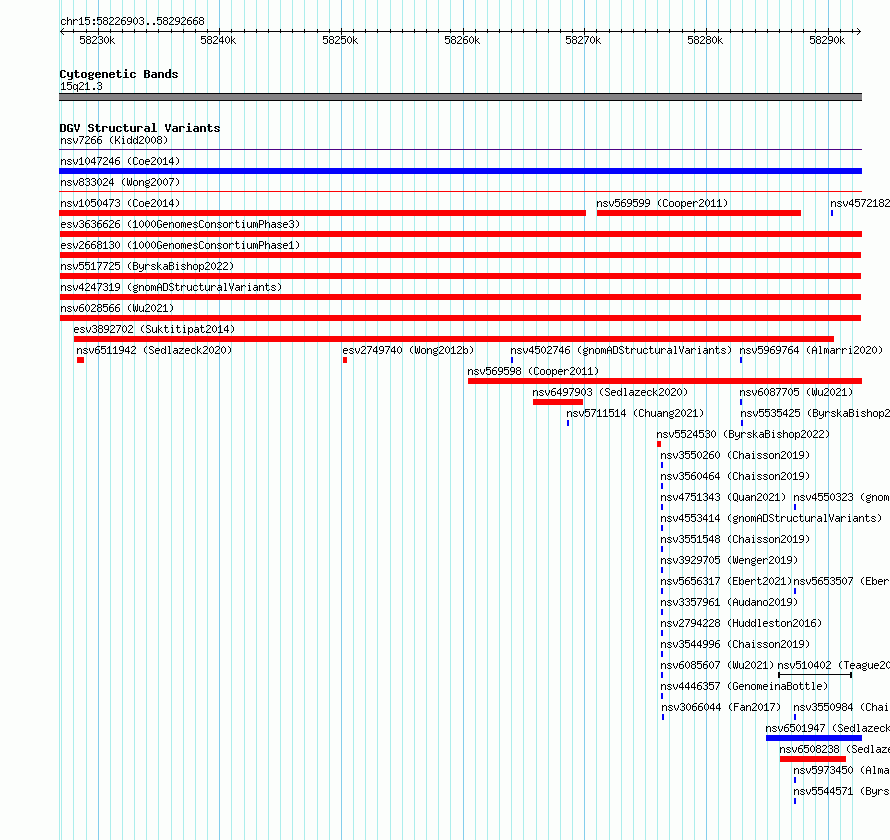The image size is (890, 840).
Task: Click the red nsv6508238 bar
Action: (813, 759)
